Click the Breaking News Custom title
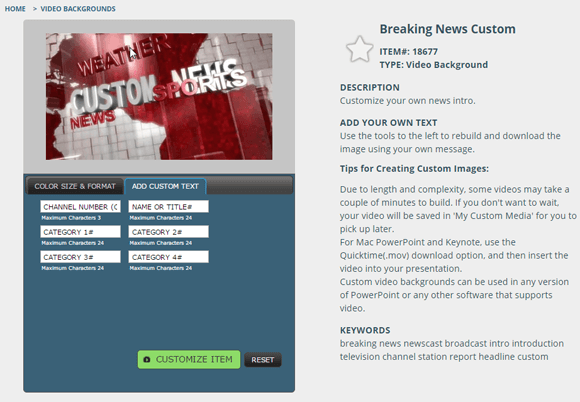 pyautogui.click(x=447, y=29)
